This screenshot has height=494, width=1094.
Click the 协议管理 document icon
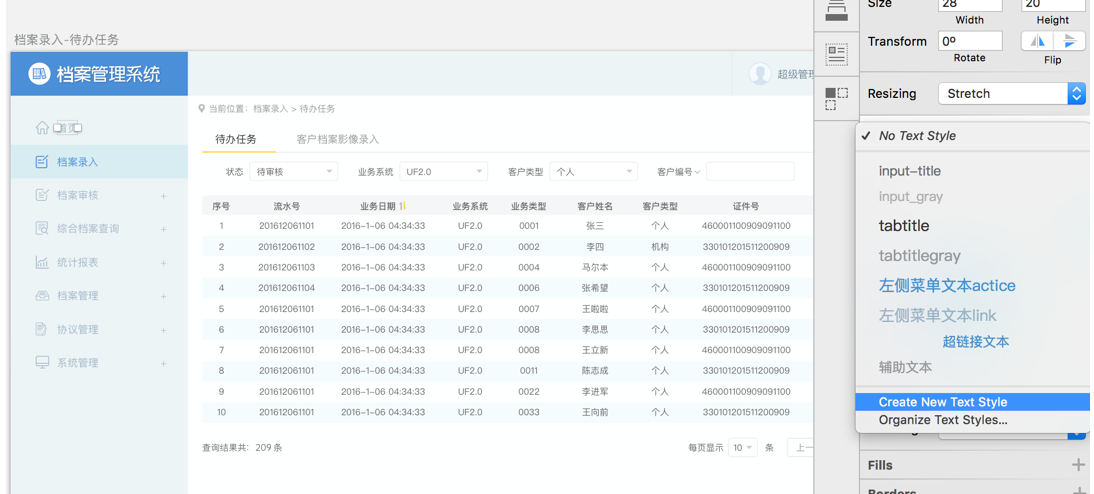point(41,329)
